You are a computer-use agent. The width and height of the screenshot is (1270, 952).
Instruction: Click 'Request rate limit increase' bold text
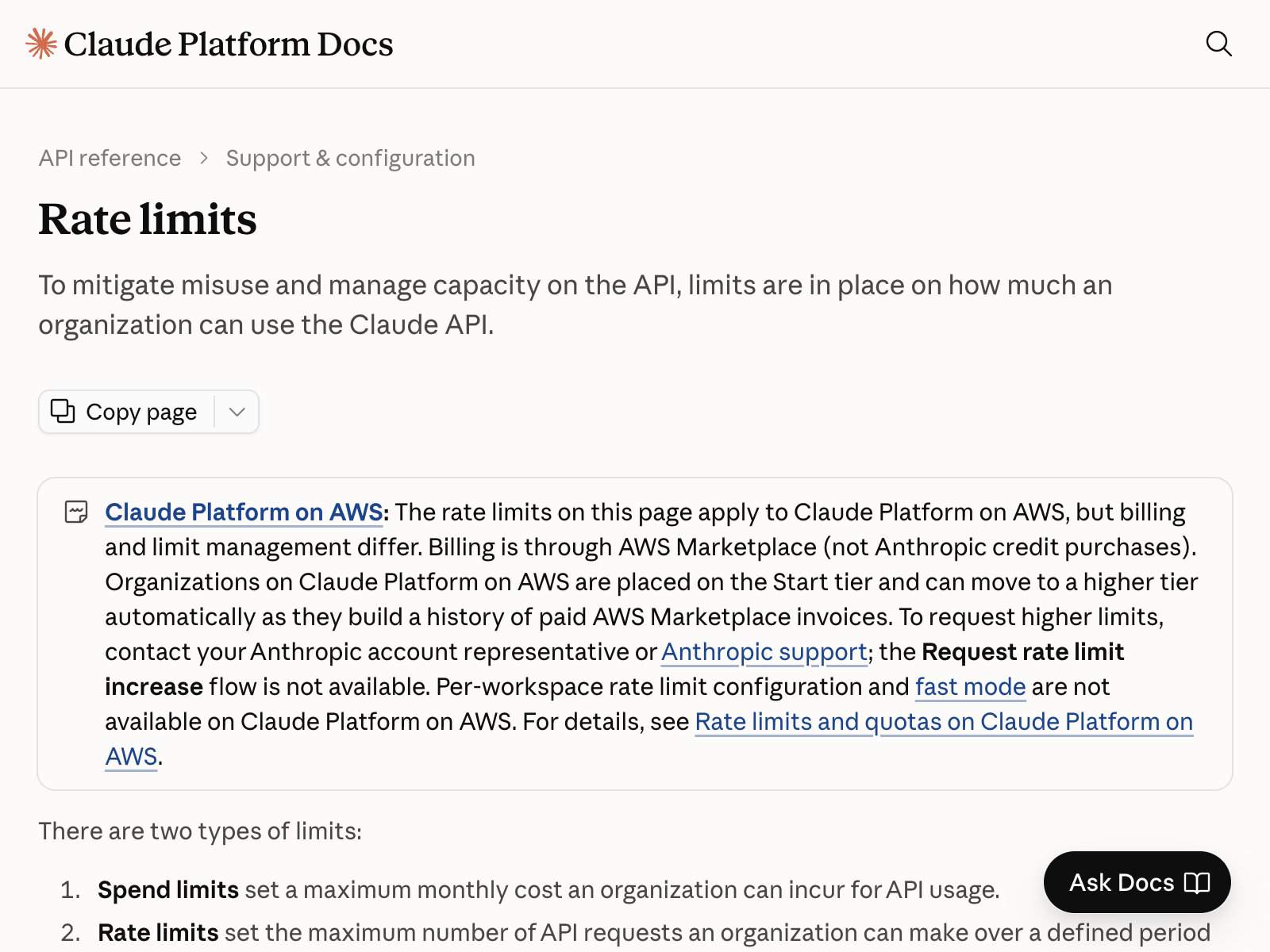1023,651
